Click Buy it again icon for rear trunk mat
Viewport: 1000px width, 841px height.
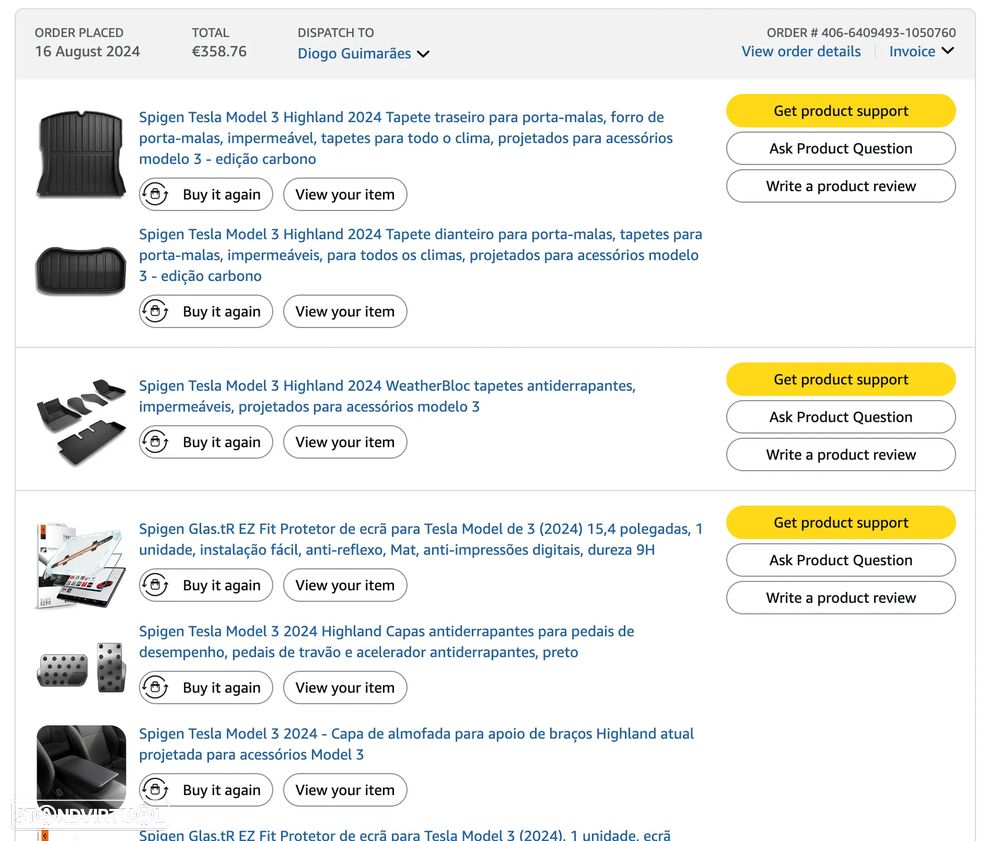tap(155, 195)
